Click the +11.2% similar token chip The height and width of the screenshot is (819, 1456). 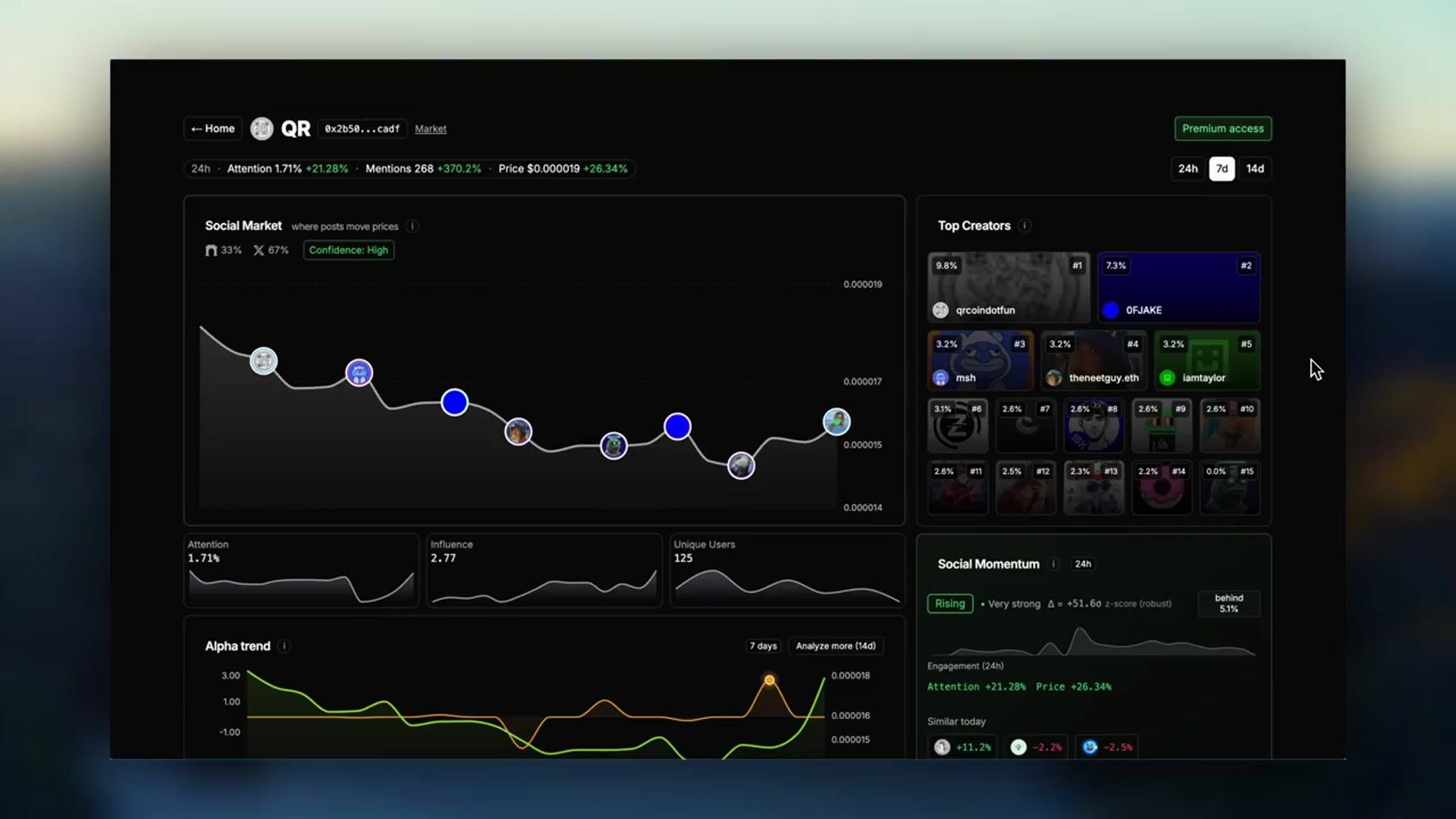(963, 747)
